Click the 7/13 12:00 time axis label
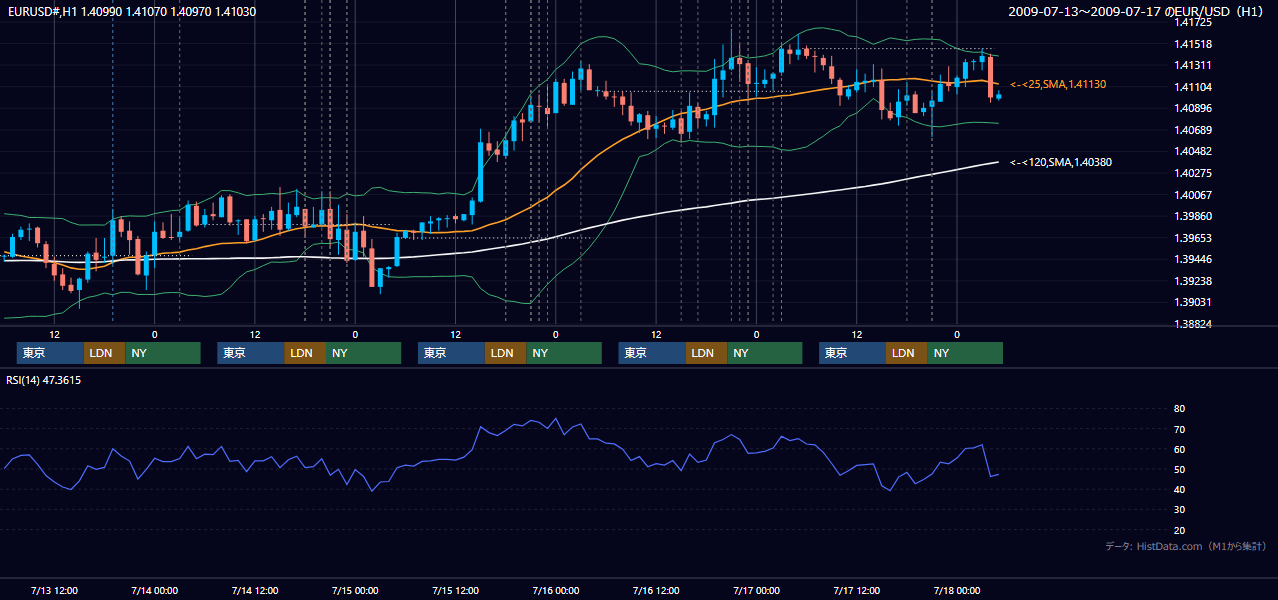1278x600 pixels. (54, 590)
